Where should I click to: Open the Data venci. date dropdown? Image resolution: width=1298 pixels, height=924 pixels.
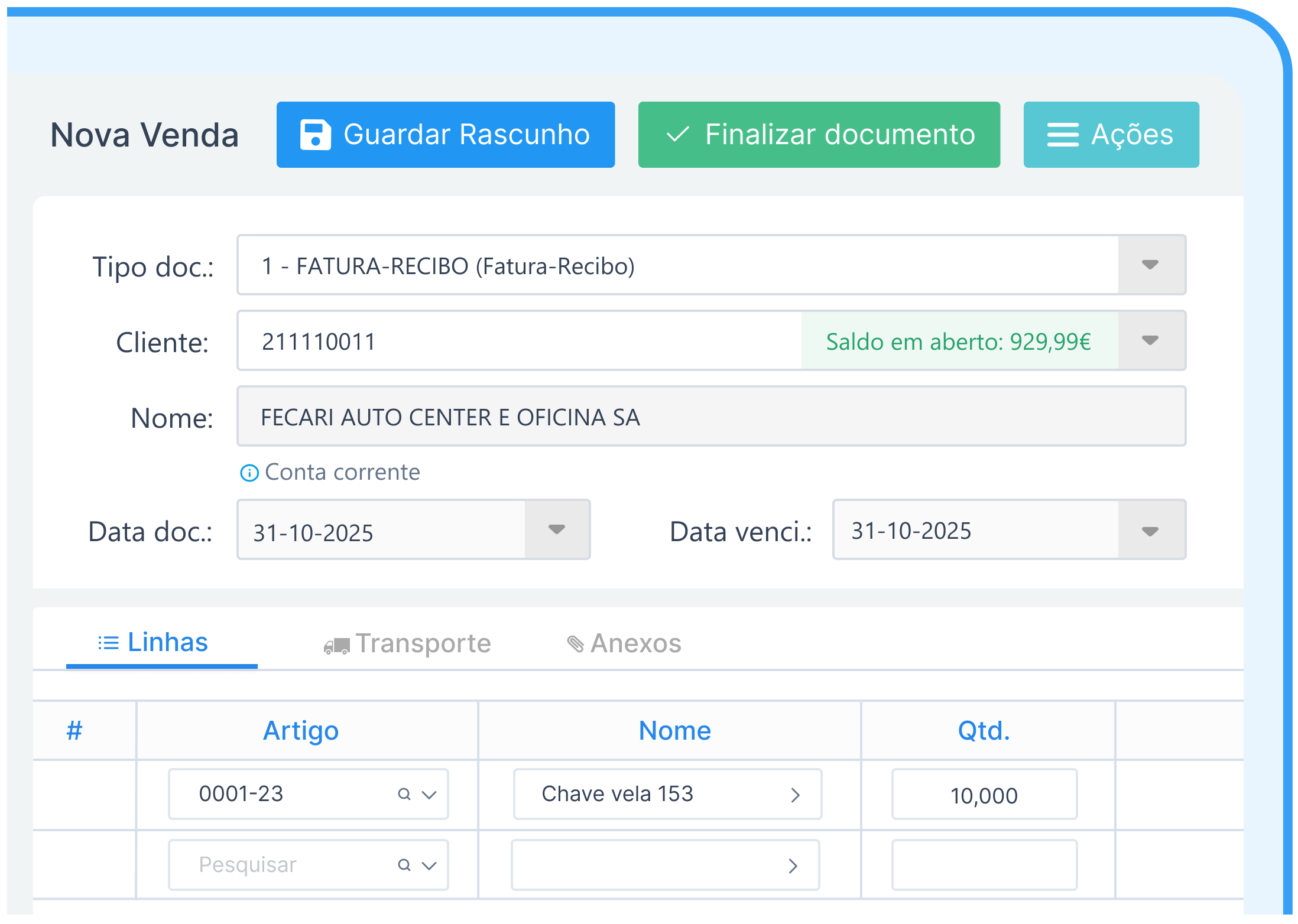point(1150,529)
